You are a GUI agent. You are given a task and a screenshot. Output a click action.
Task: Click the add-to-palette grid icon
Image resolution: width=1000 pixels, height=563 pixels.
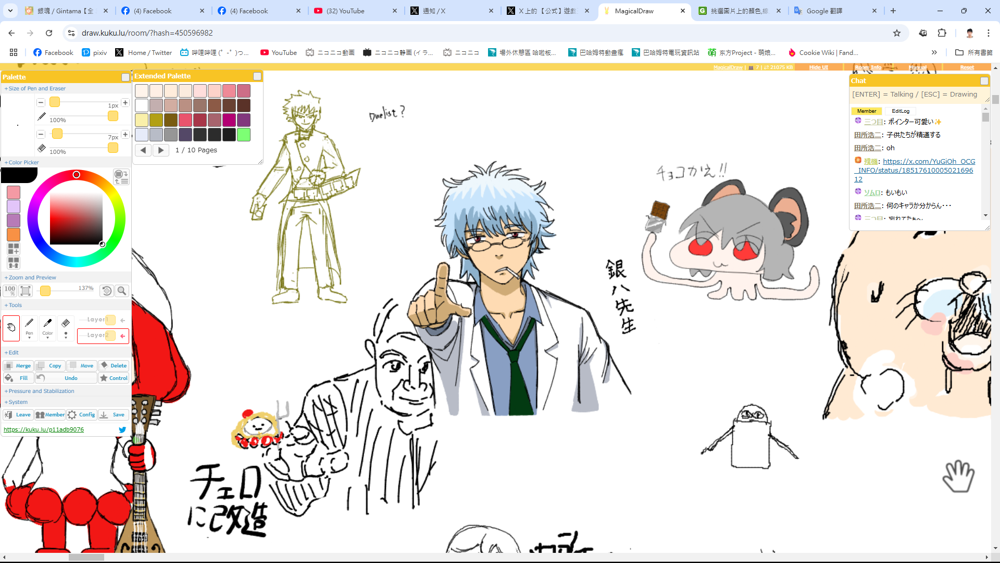tap(13, 249)
